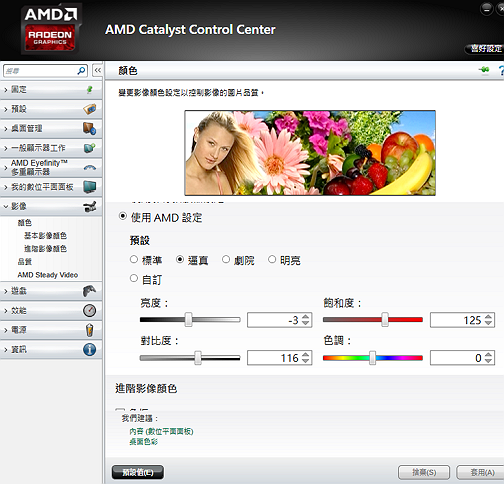504x484 pixels.
Task: Collapse the 影像 section chevron
Action: 6,207
